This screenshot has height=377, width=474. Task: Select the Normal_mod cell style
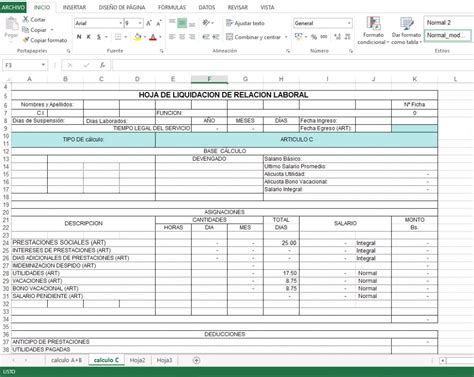tap(447, 35)
